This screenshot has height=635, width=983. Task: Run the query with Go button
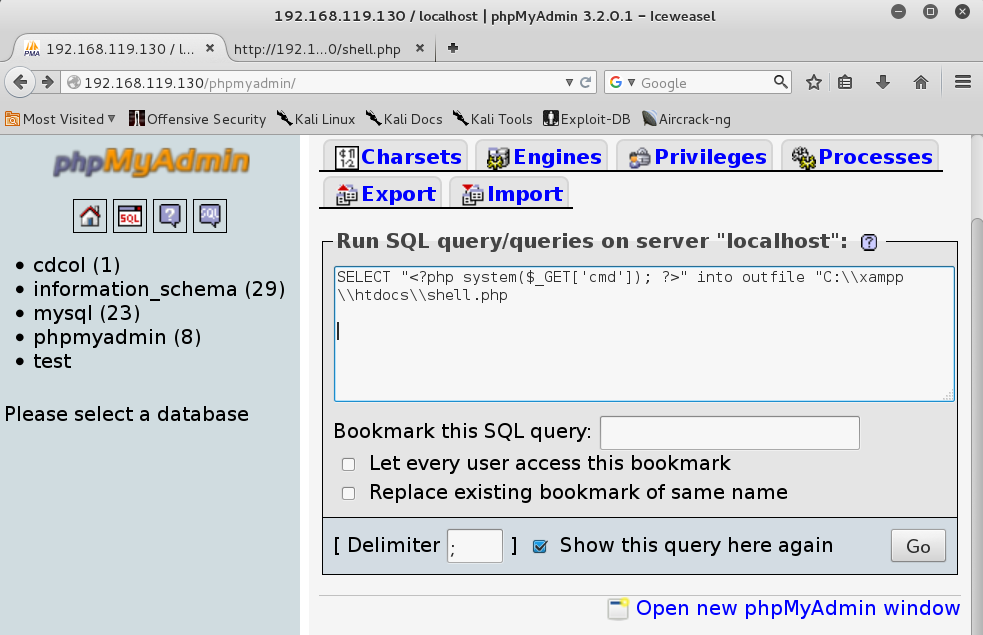coord(918,546)
